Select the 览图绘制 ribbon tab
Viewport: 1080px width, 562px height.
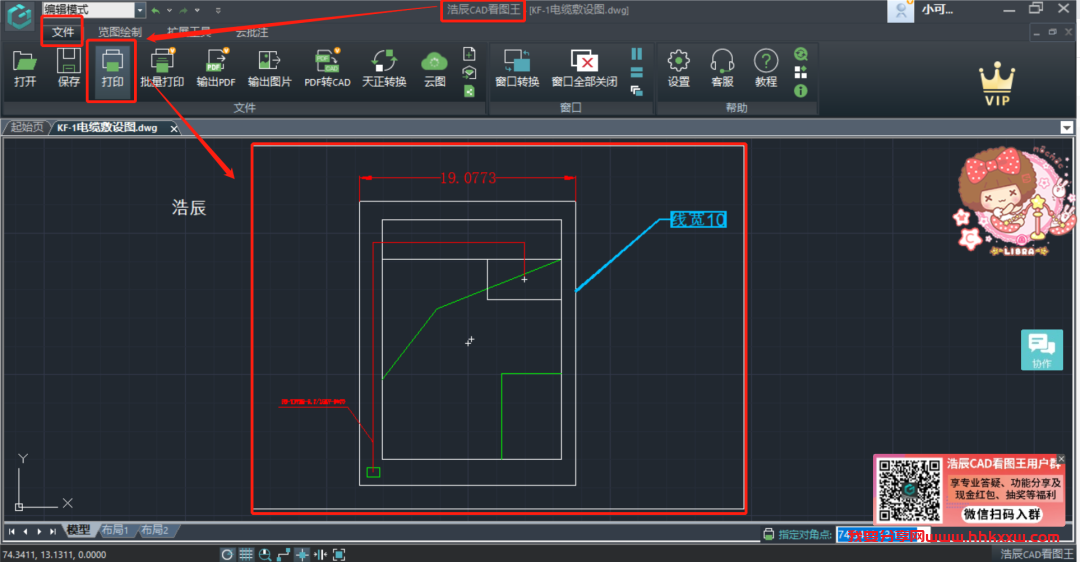tap(119, 32)
